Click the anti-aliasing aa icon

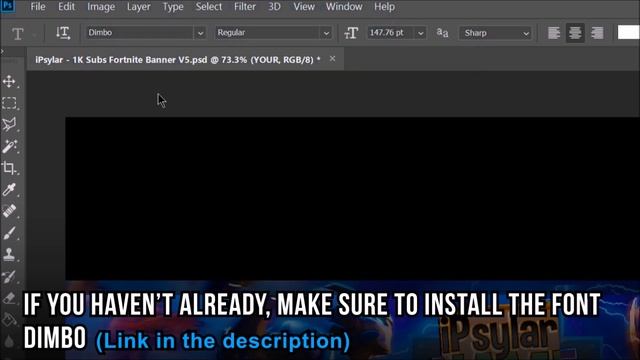(442, 33)
